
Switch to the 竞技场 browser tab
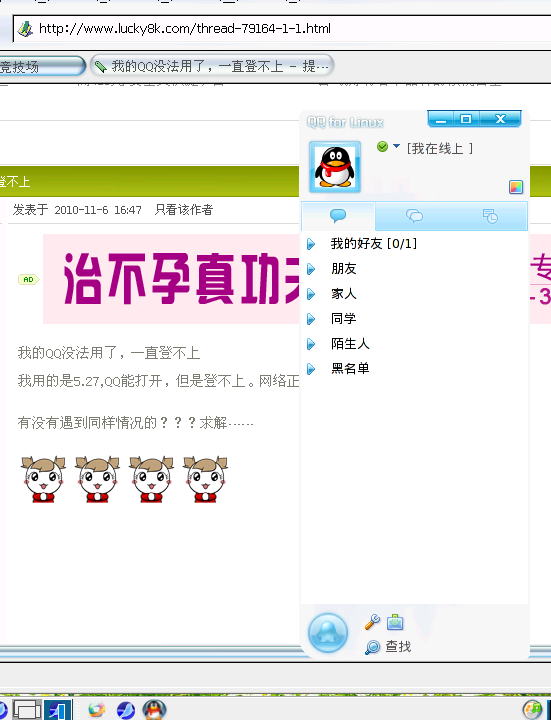point(42,67)
